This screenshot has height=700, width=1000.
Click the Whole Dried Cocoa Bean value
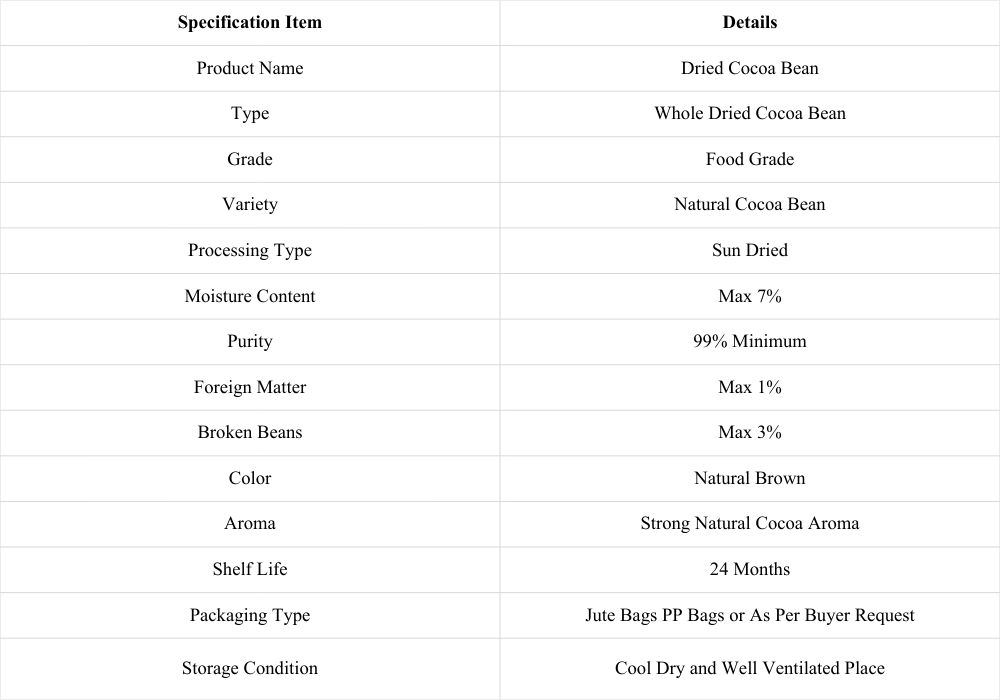tap(749, 113)
